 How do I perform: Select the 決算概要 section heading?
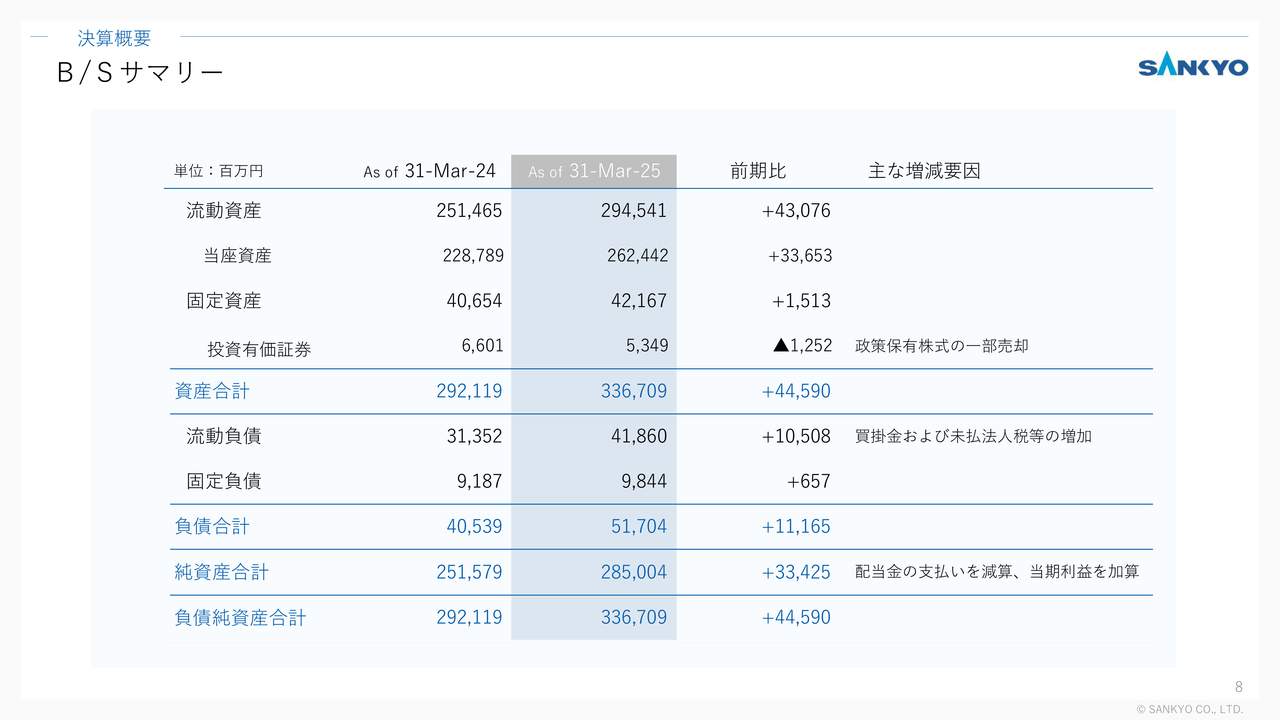pyautogui.click(x=114, y=39)
